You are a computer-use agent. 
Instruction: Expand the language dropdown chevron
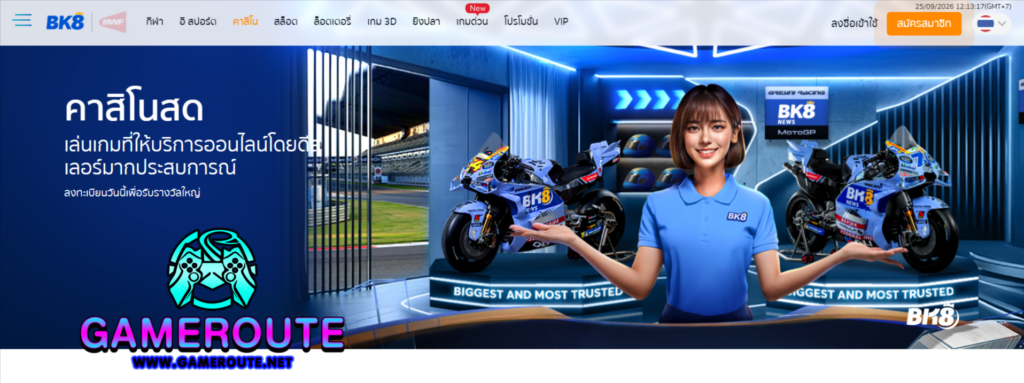(x=1002, y=24)
